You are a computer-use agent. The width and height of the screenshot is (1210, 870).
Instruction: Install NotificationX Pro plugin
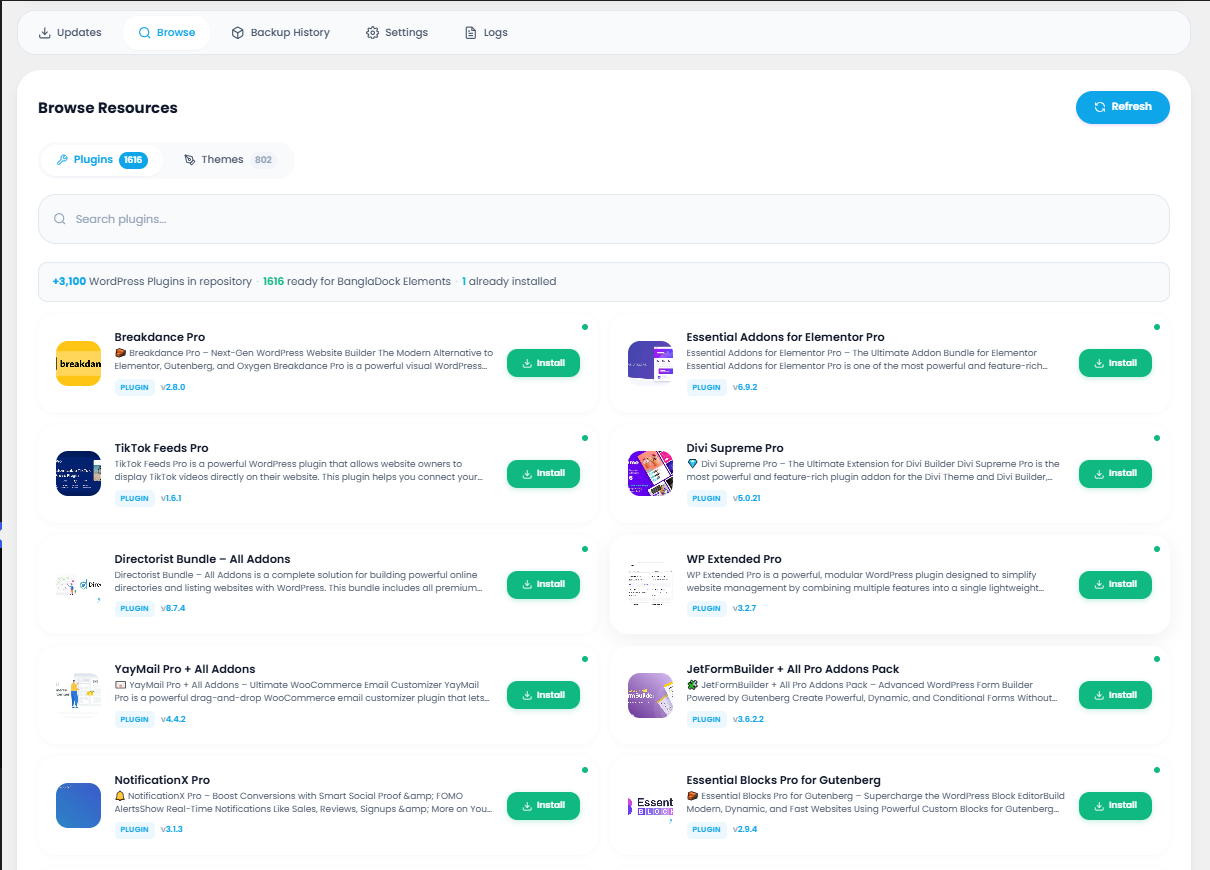(x=543, y=805)
